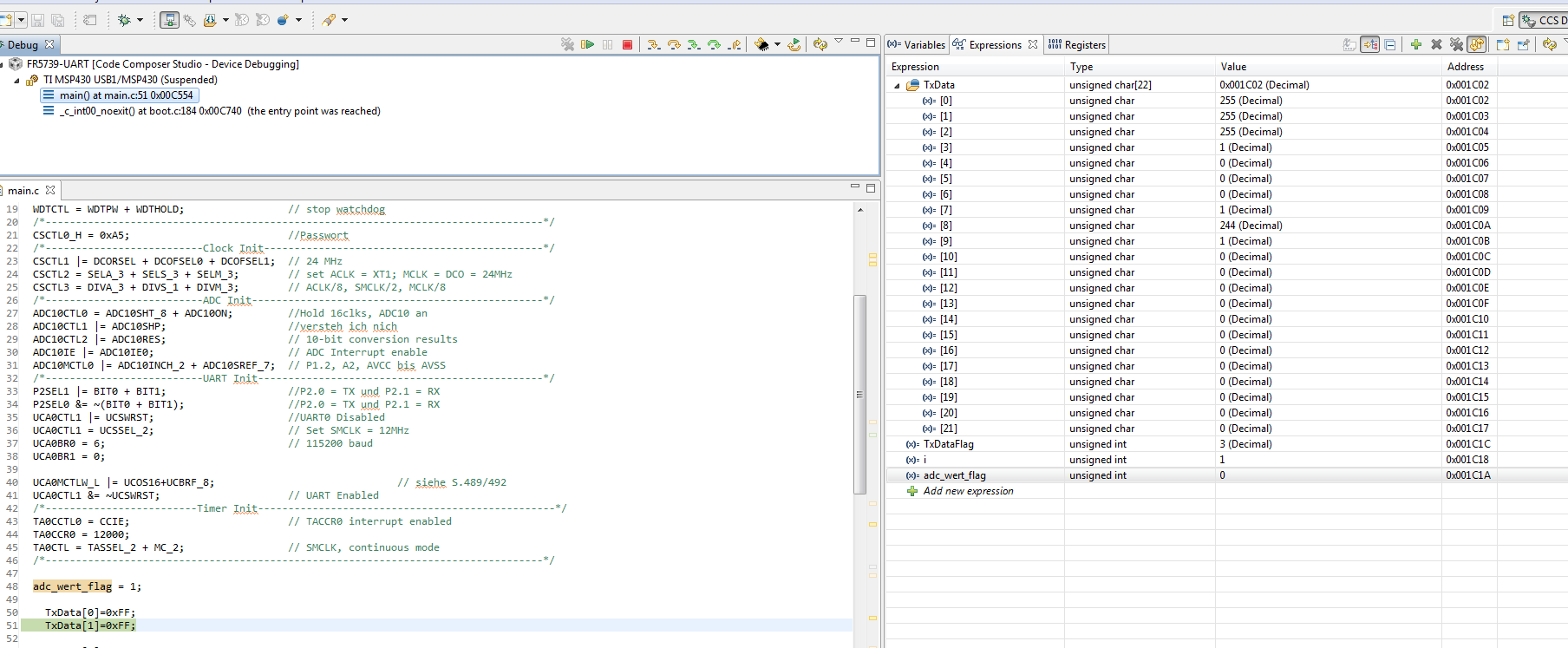Click 'Add new expression' entry
The width and height of the screenshot is (1568, 648).
coord(968,491)
